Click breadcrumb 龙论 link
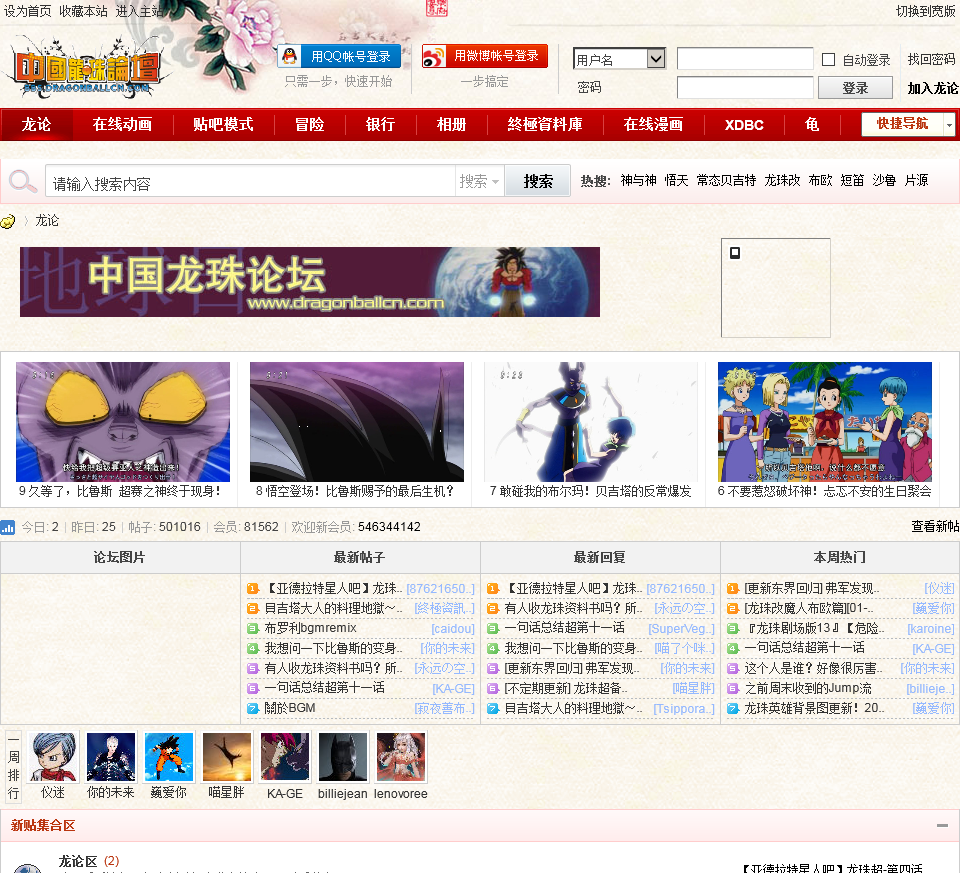 pos(47,221)
